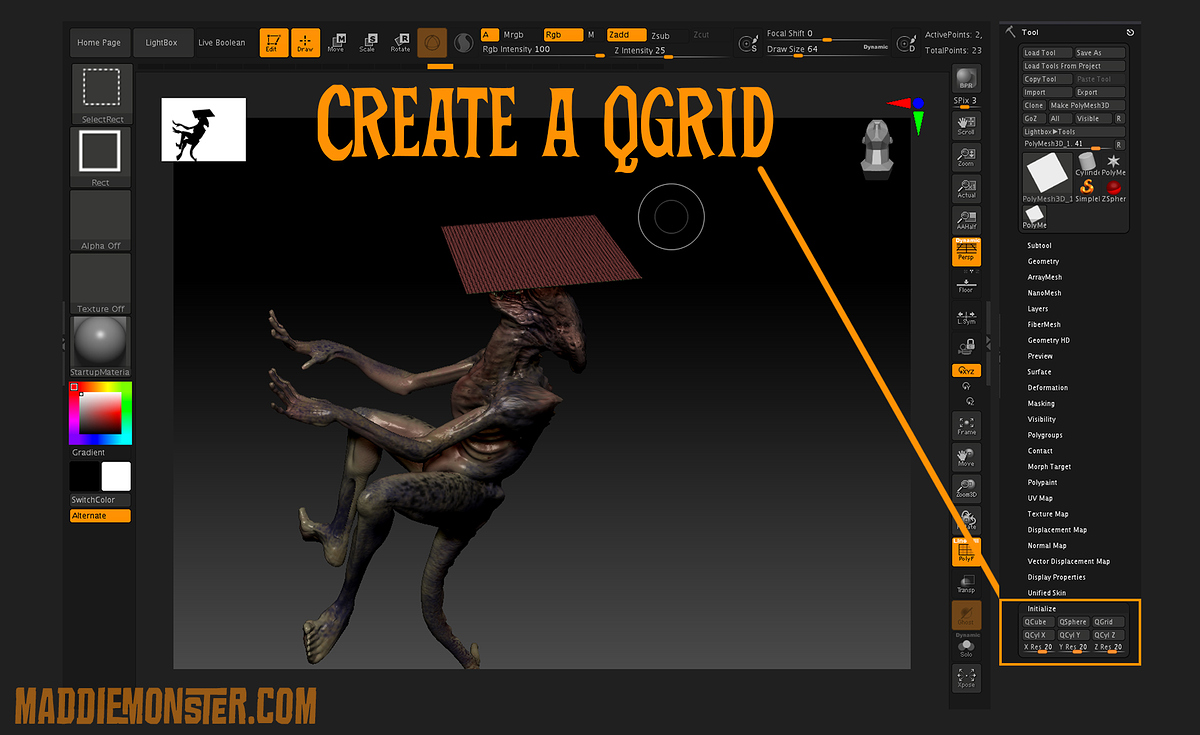Toggle Solo mode

pyautogui.click(x=966, y=649)
